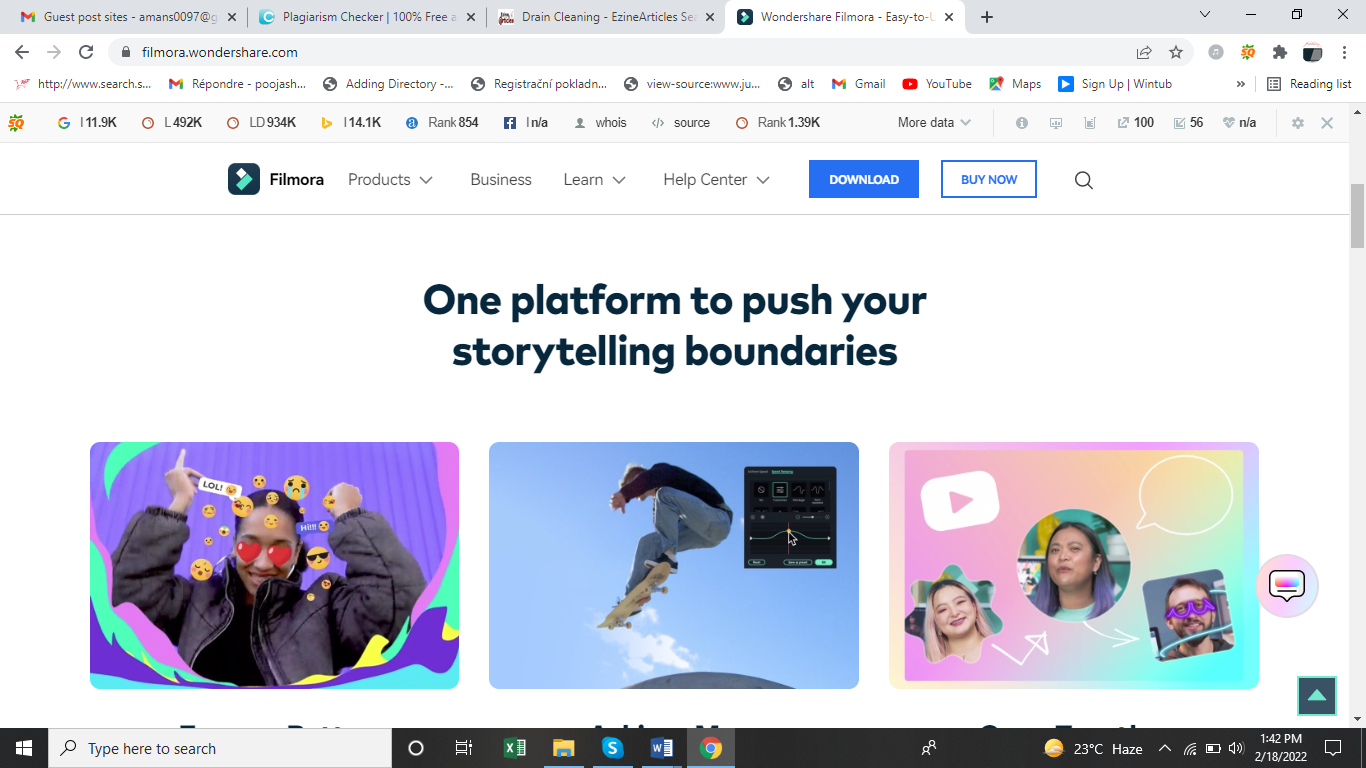This screenshot has width=1366, height=768.
Task: Click the internal links count 56
Action: coord(1188,123)
